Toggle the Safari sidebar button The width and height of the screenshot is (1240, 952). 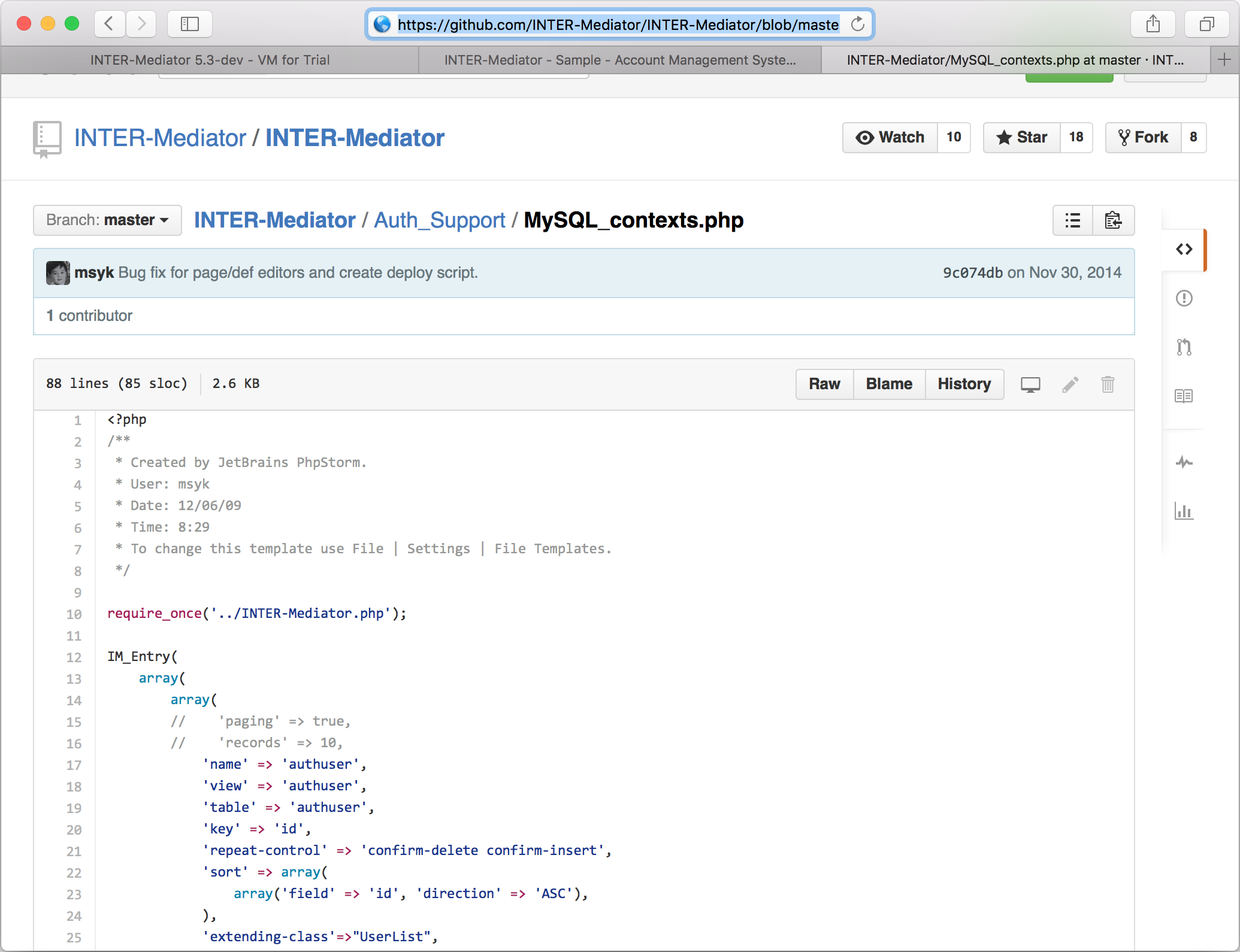(190, 24)
